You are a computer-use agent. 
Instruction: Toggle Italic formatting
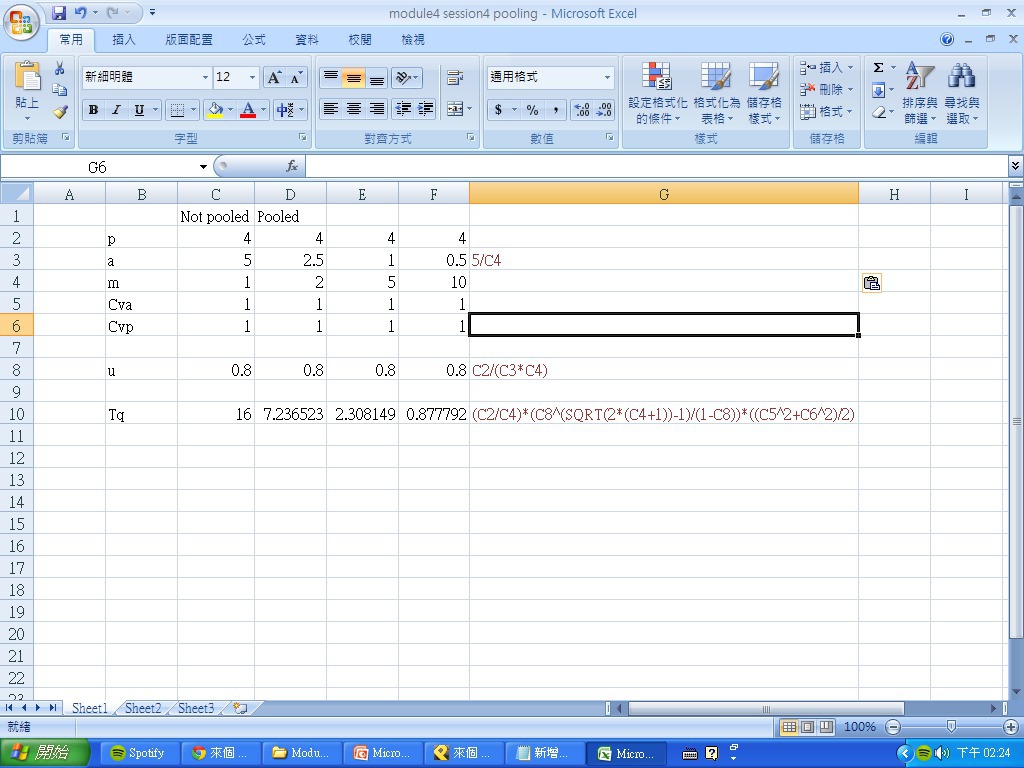pyautogui.click(x=116, y=110)
